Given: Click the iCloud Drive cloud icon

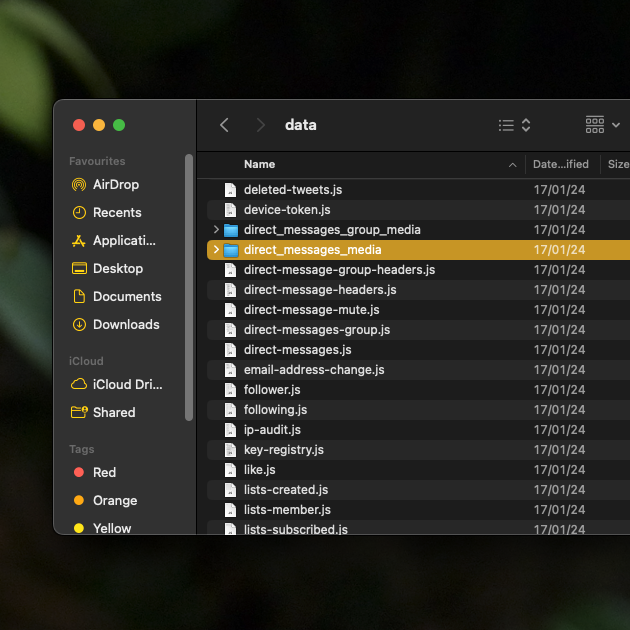Looking at the screenshot, I should pos(79,384).
